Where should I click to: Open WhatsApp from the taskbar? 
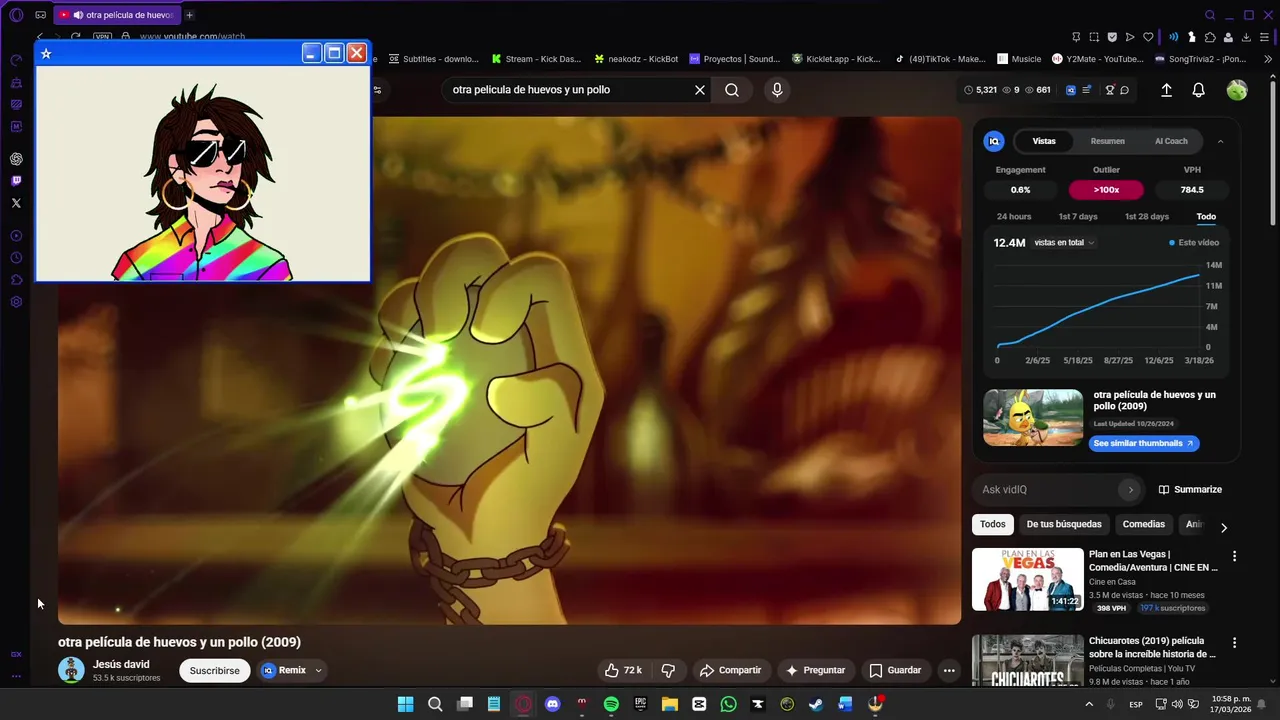tap(728, 704)
